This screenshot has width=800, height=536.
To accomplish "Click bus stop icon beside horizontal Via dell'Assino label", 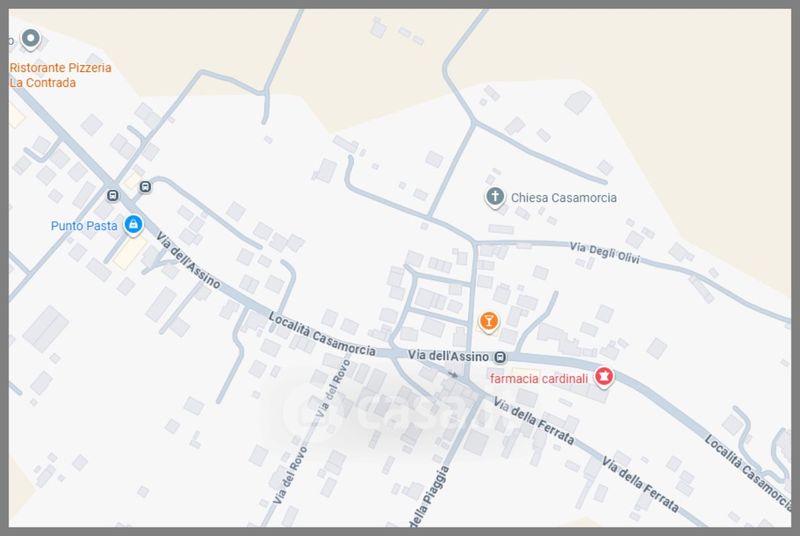I will click(500, 357).
